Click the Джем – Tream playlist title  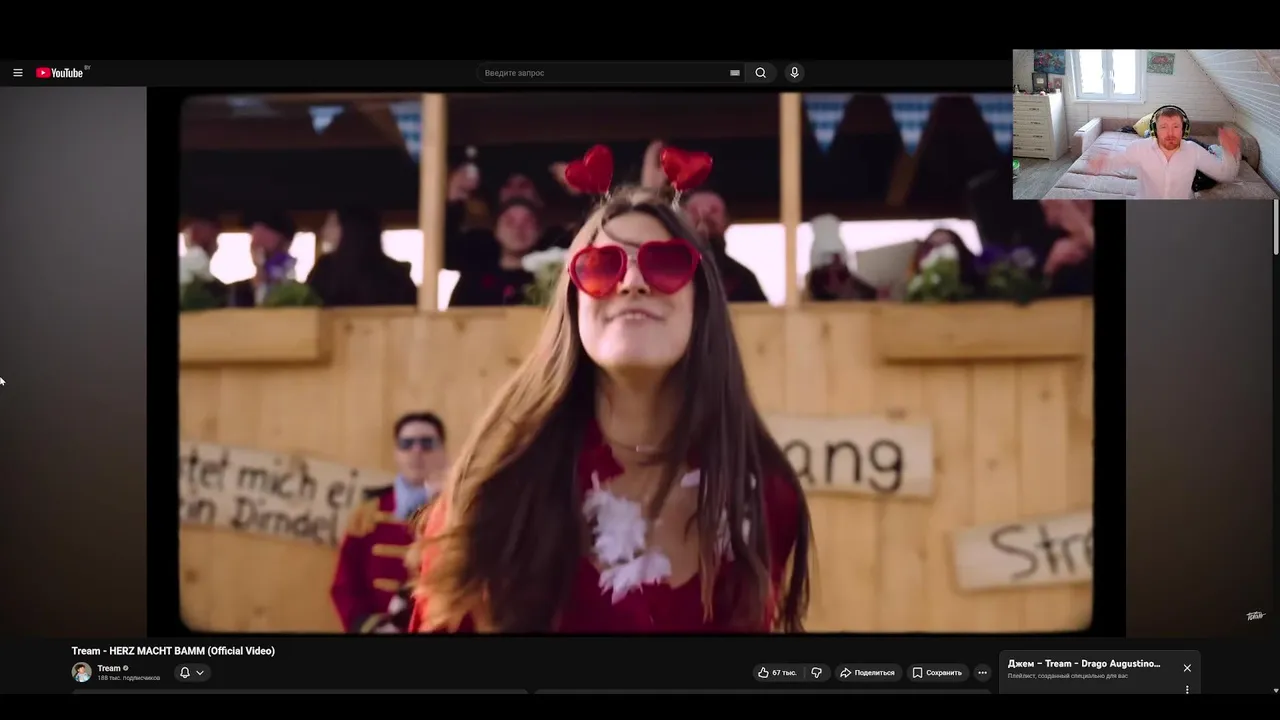point(1084,664)
